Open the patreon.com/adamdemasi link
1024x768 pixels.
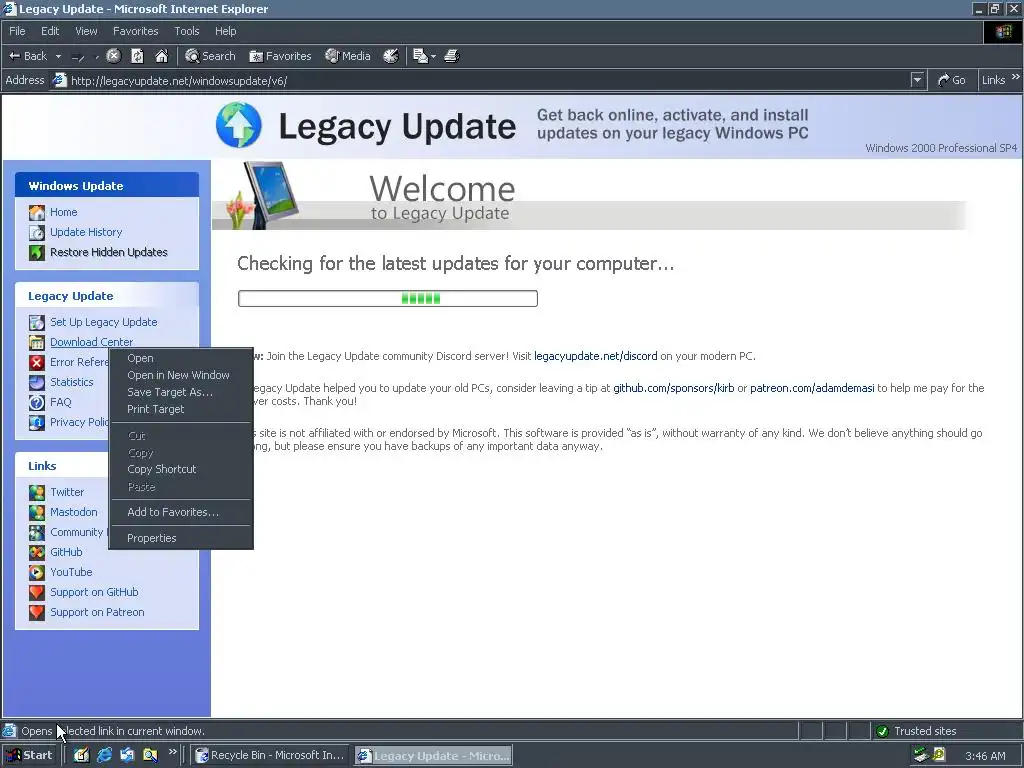coord(812,388)
